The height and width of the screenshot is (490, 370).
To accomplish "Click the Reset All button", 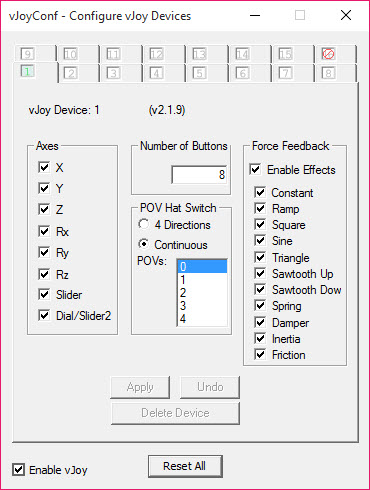I will [185, 466].
